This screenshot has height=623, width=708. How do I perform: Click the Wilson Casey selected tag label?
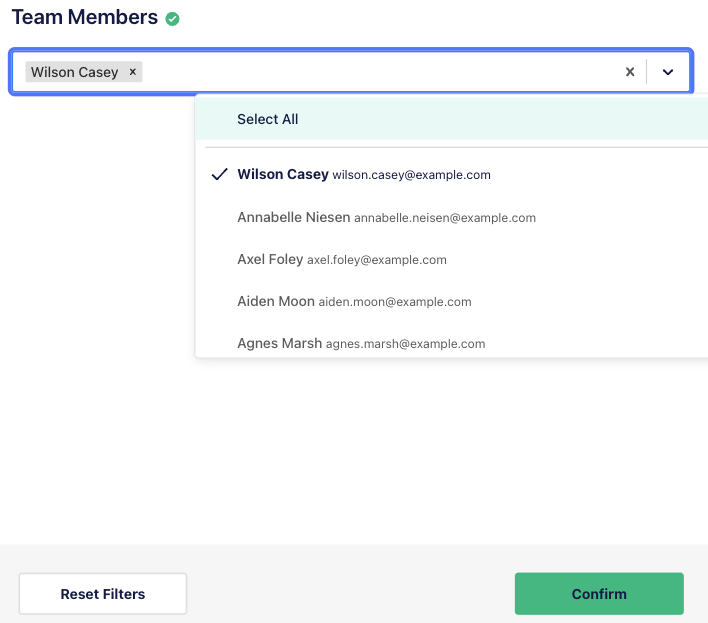(74, 72)
